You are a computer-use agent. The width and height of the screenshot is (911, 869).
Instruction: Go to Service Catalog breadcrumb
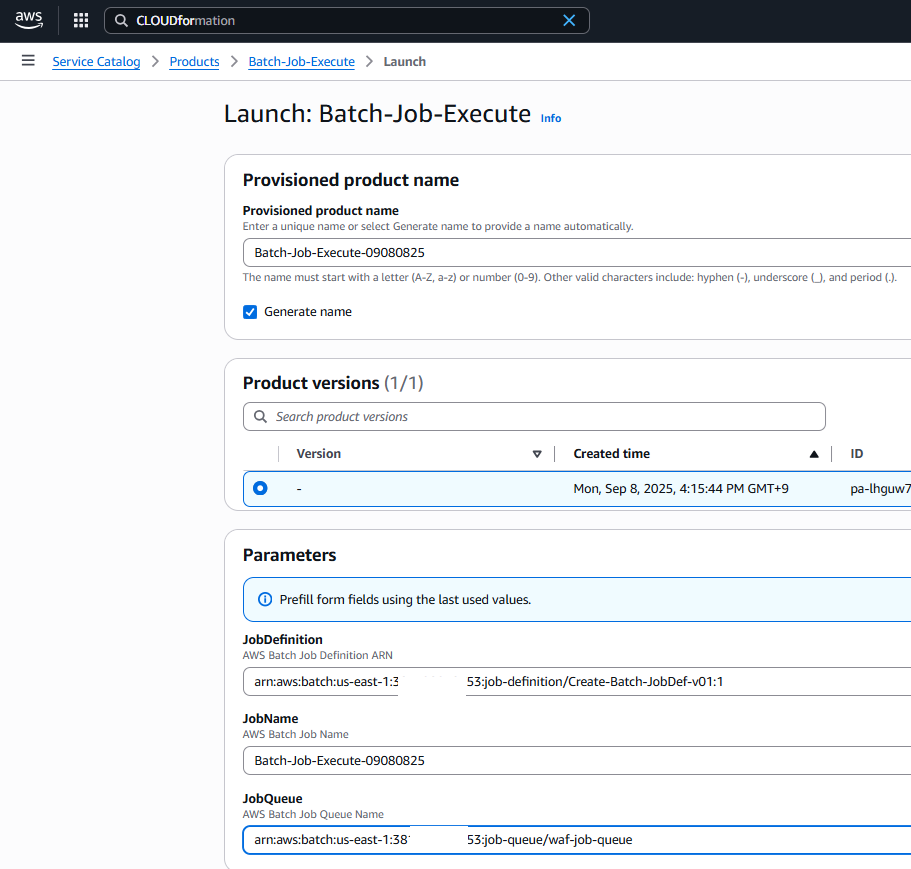click(96, 62)
